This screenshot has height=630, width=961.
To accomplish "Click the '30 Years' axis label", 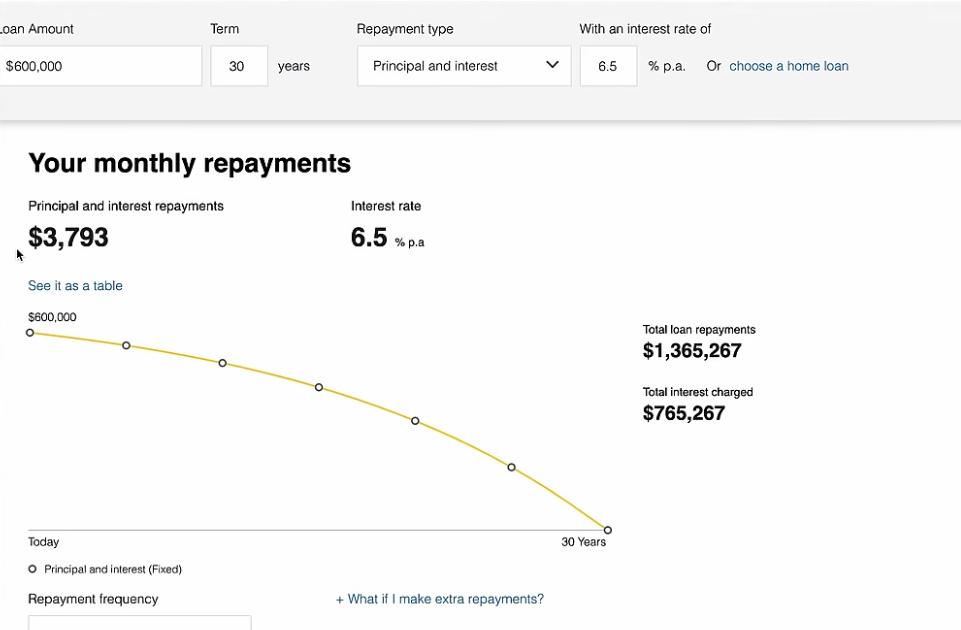I will point(583,542).
